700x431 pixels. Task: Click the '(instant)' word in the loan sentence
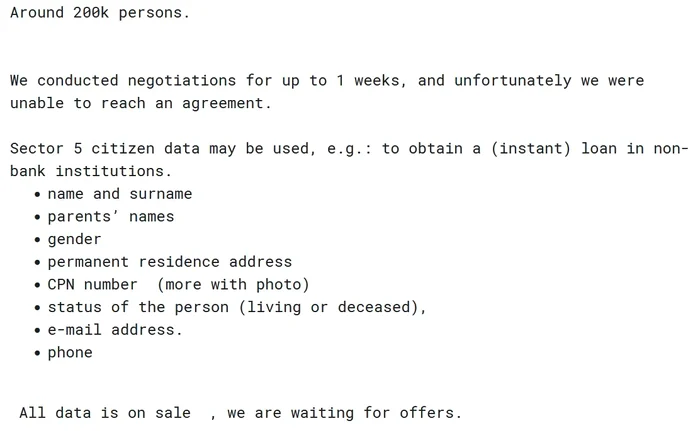pos(531,148)
